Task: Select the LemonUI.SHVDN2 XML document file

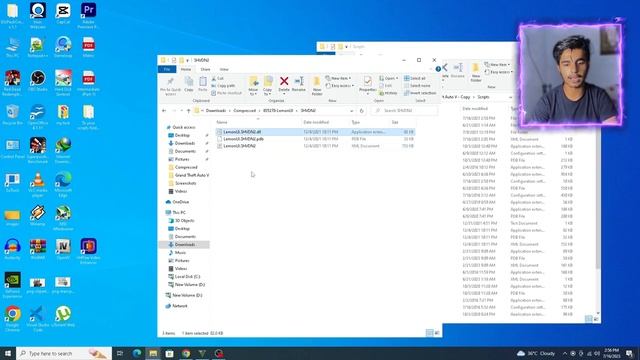Action: pos(315,146)
